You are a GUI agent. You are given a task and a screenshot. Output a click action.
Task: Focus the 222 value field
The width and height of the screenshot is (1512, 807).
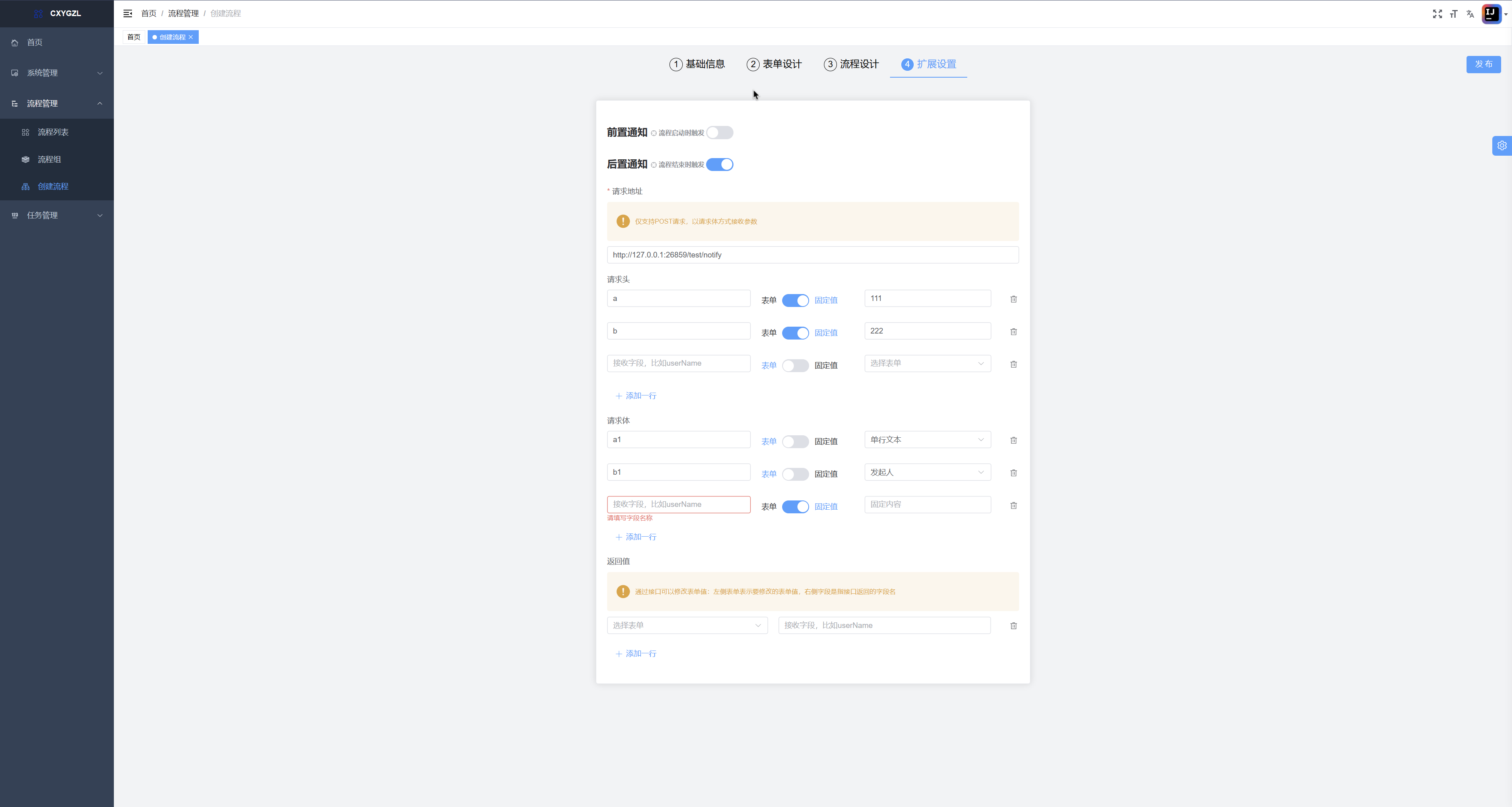click(927, 331)
